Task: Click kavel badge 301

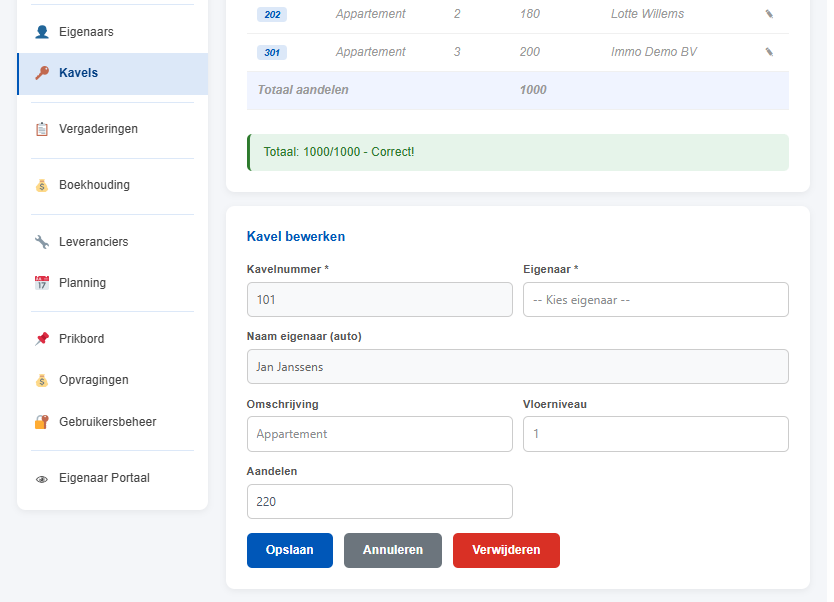Action: [x=272, y=53]
